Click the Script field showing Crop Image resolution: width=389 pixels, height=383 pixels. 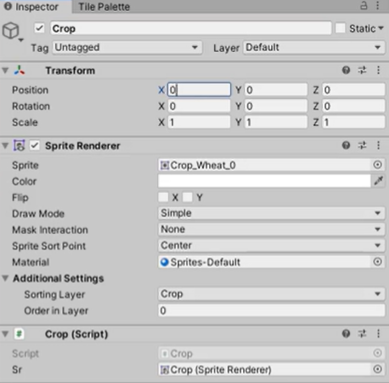point(265,353)
